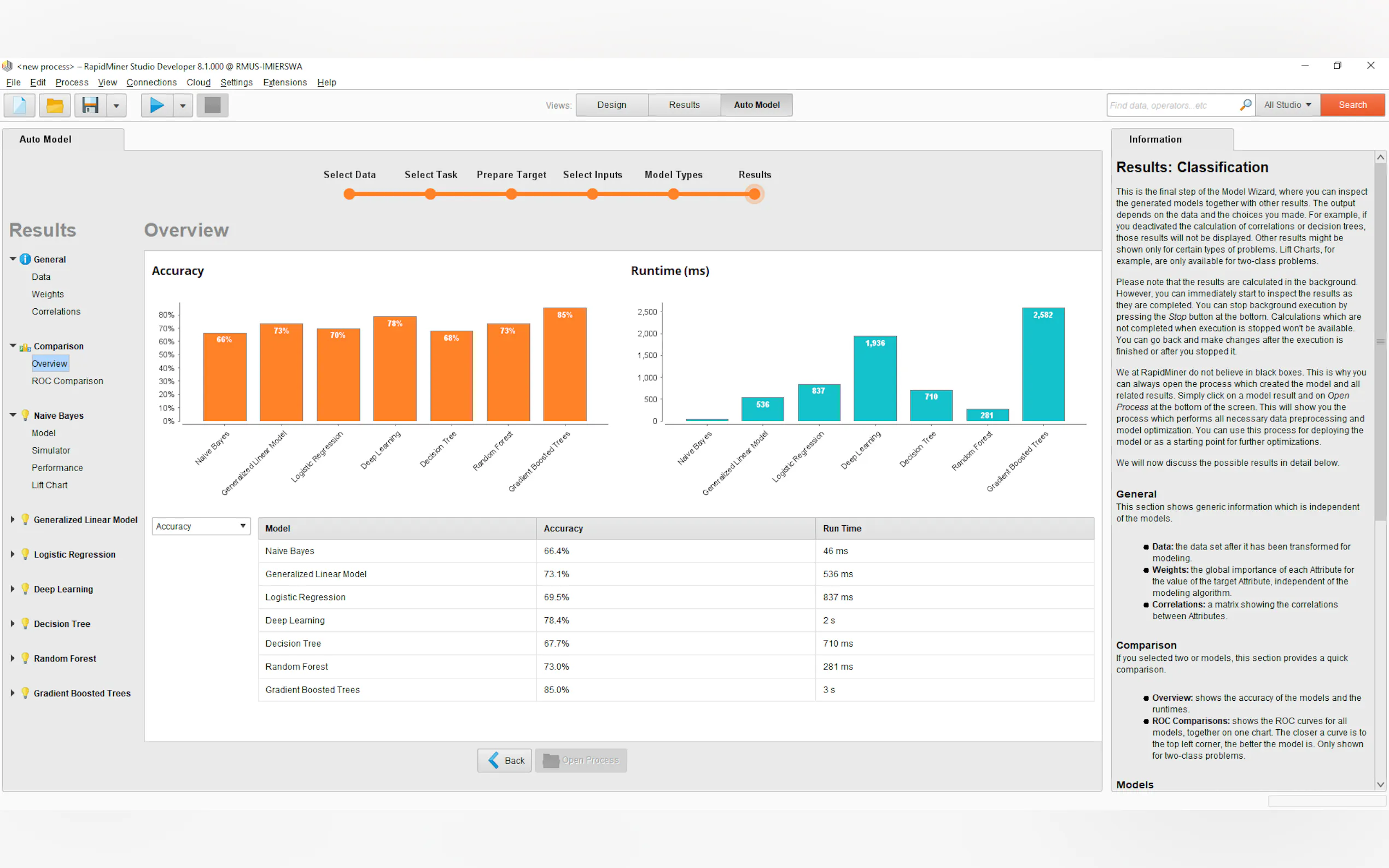Collapse the Comparison section
Screen dimensions: 1389x868
(13, 345)
